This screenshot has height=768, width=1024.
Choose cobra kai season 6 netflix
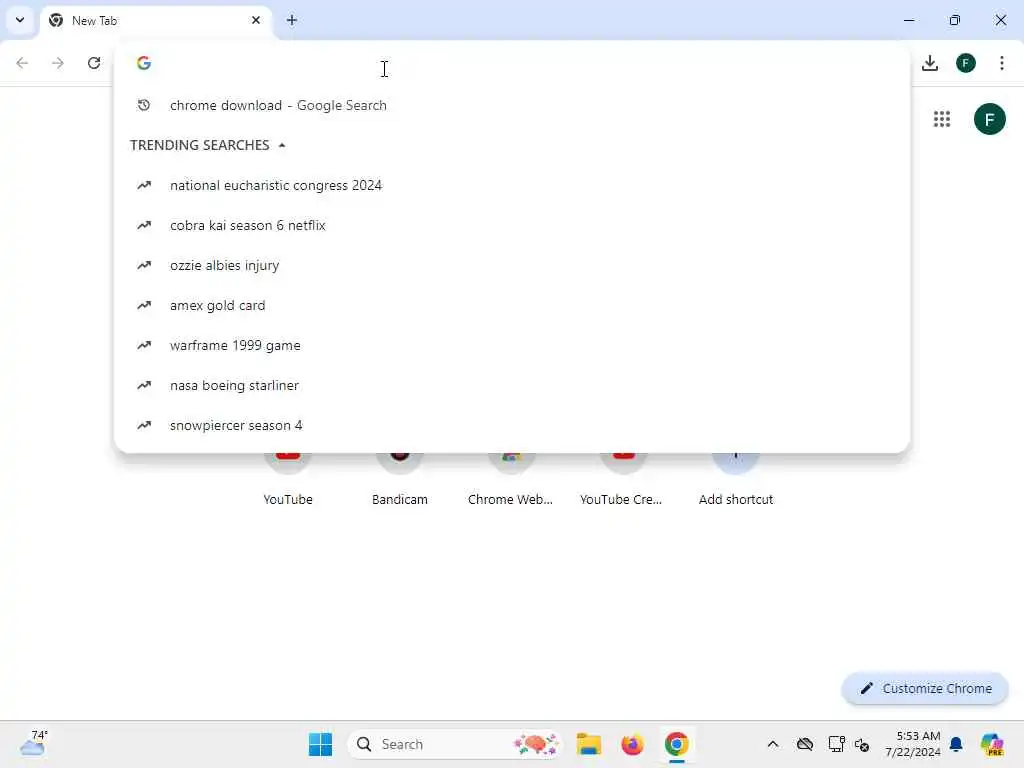512,225
